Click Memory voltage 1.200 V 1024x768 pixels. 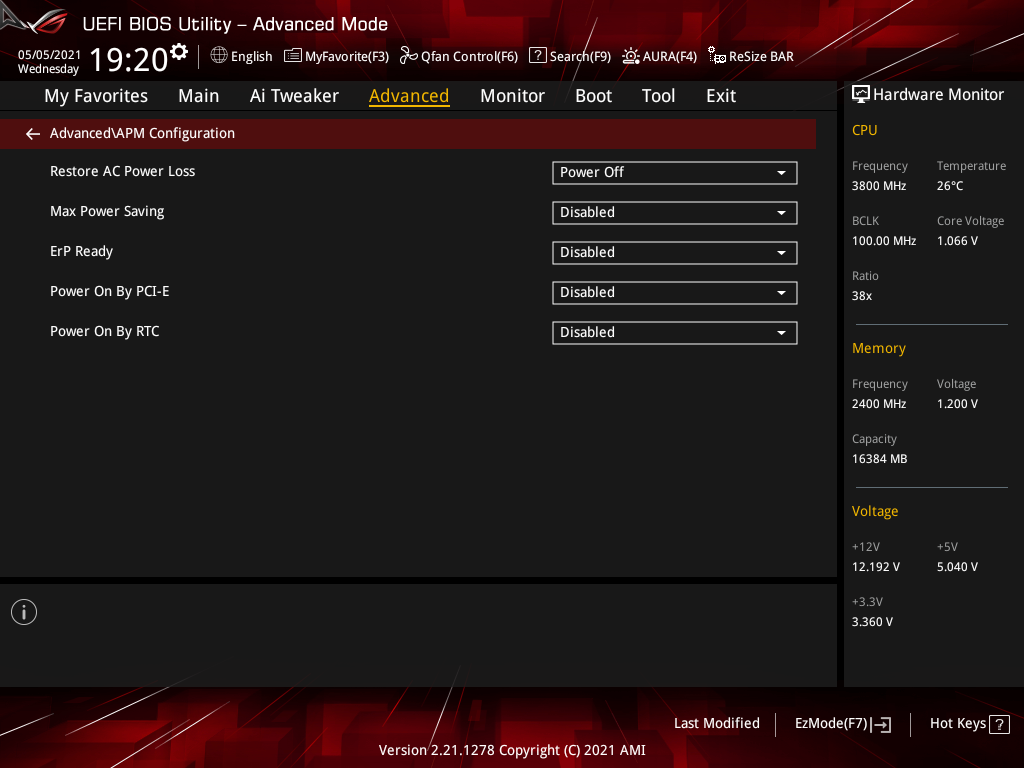pyautogui.click(x=957, y=404)
